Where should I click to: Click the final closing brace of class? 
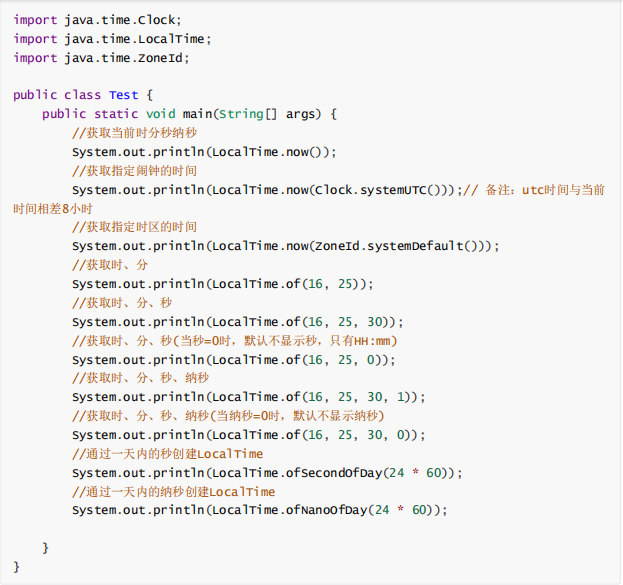[17, 566]
